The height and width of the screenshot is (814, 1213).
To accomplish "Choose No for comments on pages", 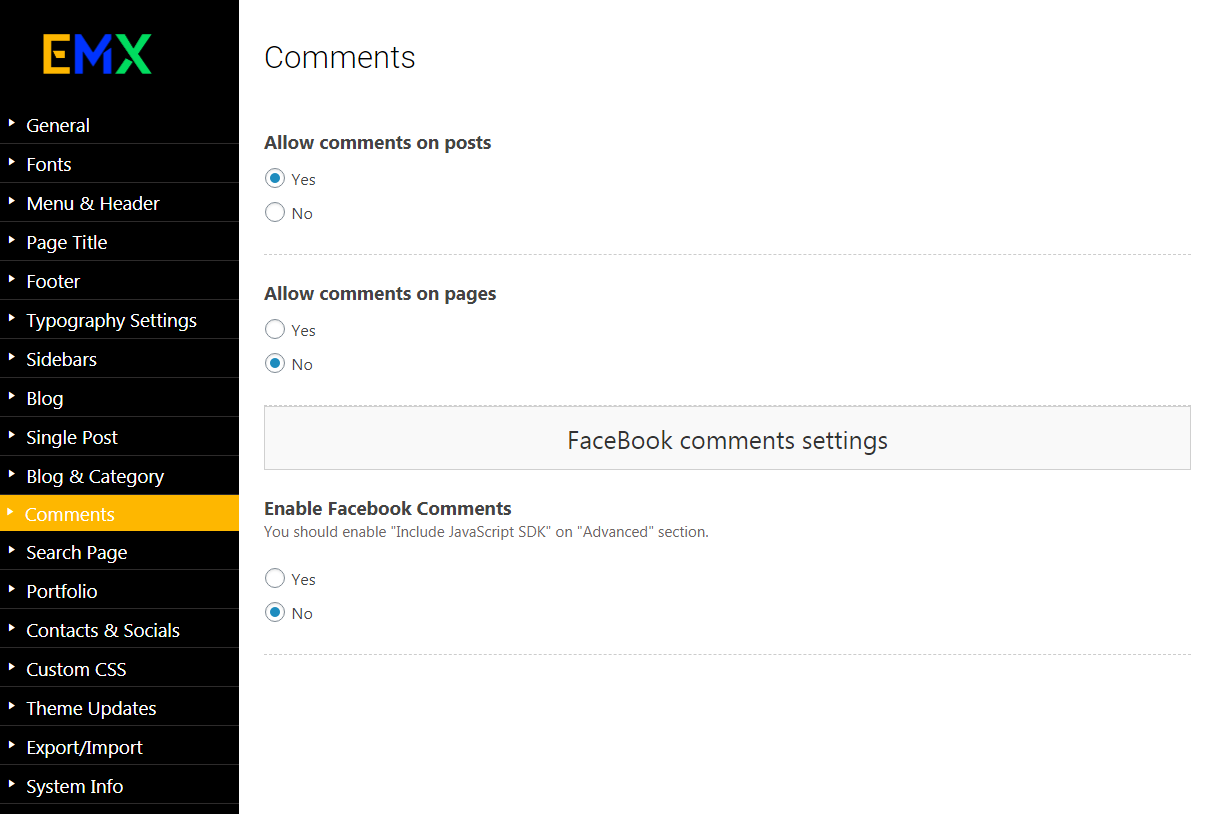I will 275,364.
